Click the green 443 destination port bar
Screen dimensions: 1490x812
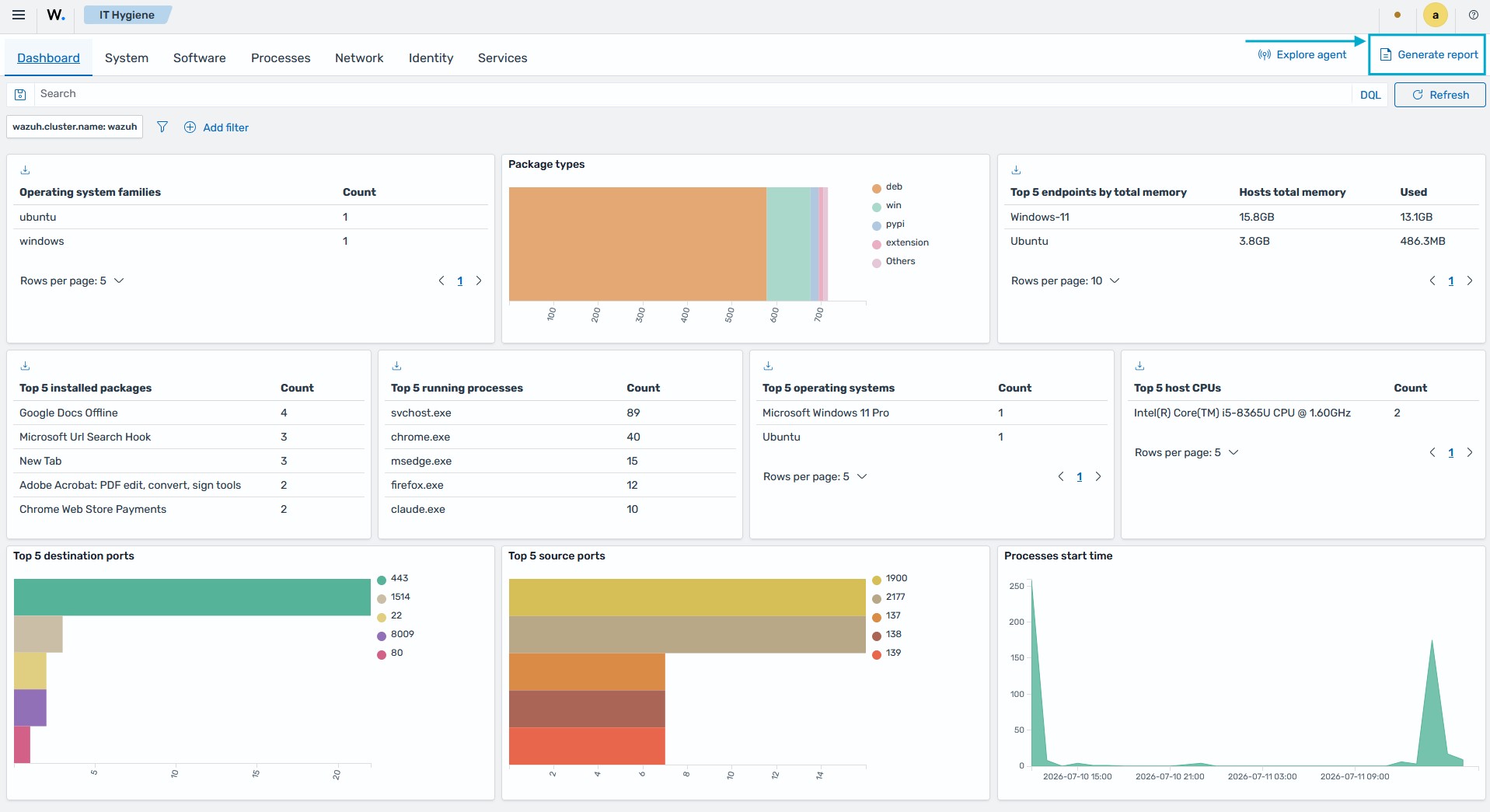tap(192, 597)
